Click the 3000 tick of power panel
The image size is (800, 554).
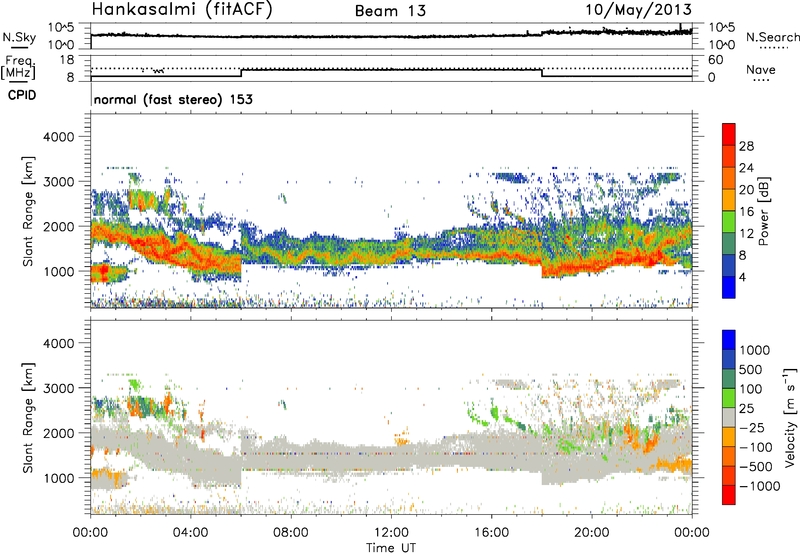(58, 182)
